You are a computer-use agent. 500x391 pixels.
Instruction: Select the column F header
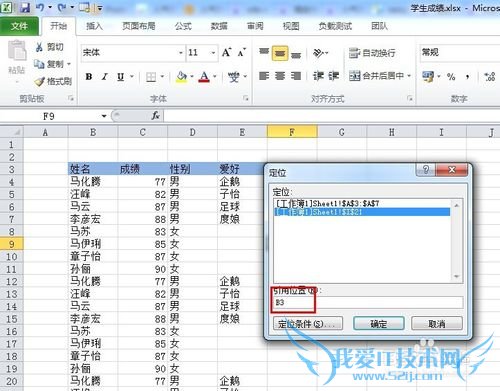click(292, 132)
